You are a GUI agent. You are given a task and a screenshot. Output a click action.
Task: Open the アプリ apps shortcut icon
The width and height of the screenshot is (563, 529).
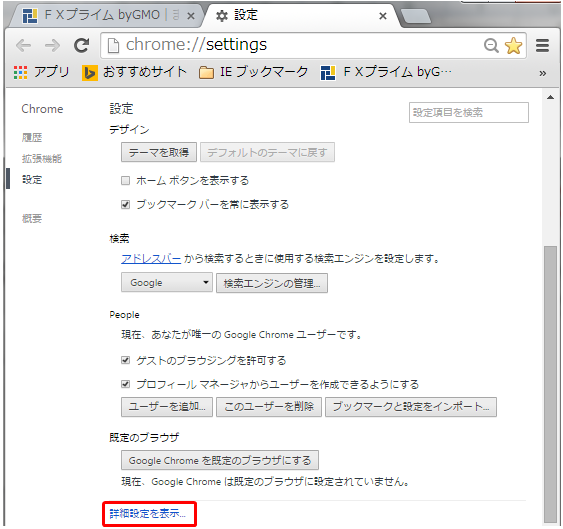point(20,73)
